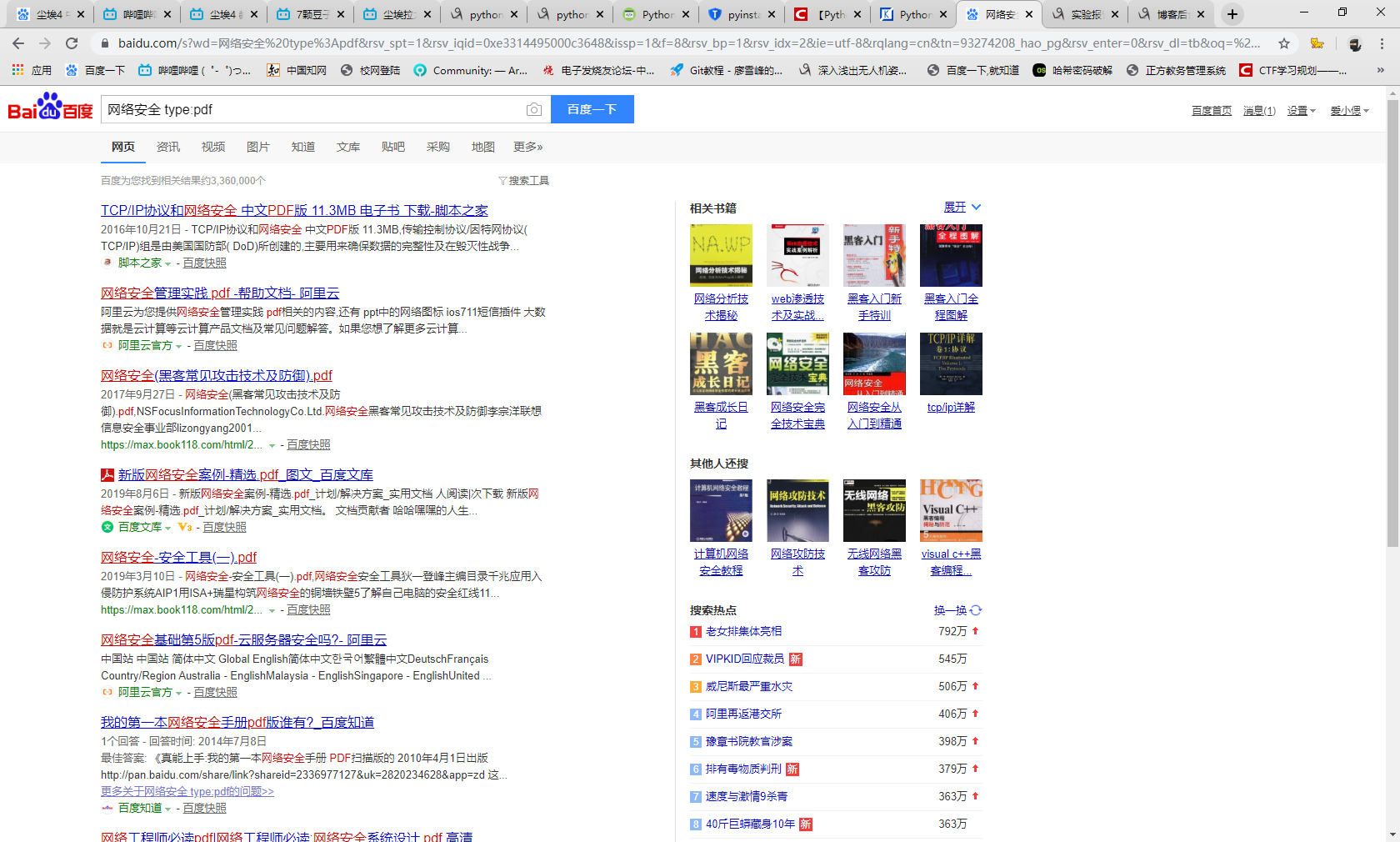The image size is (1400, 842).
Task: Bookmark this page with the star icon
Action: [x=1284, y=43]
